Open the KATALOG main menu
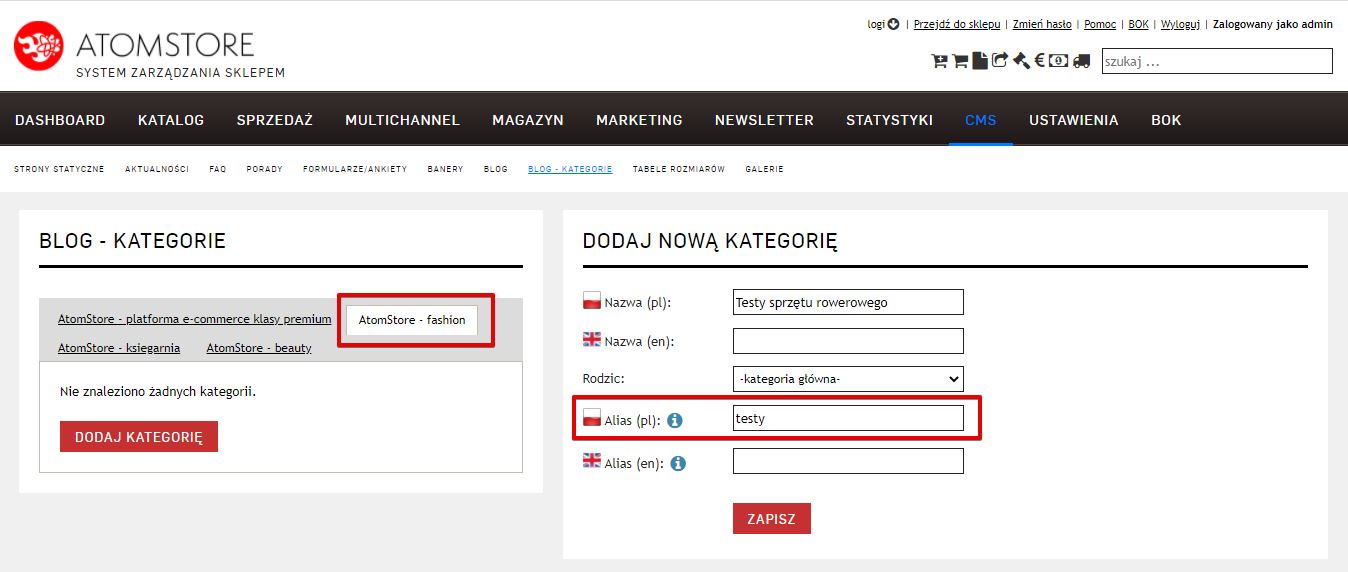The width and height of the screenshot is (1348, 572). click(x=171, y=120)
